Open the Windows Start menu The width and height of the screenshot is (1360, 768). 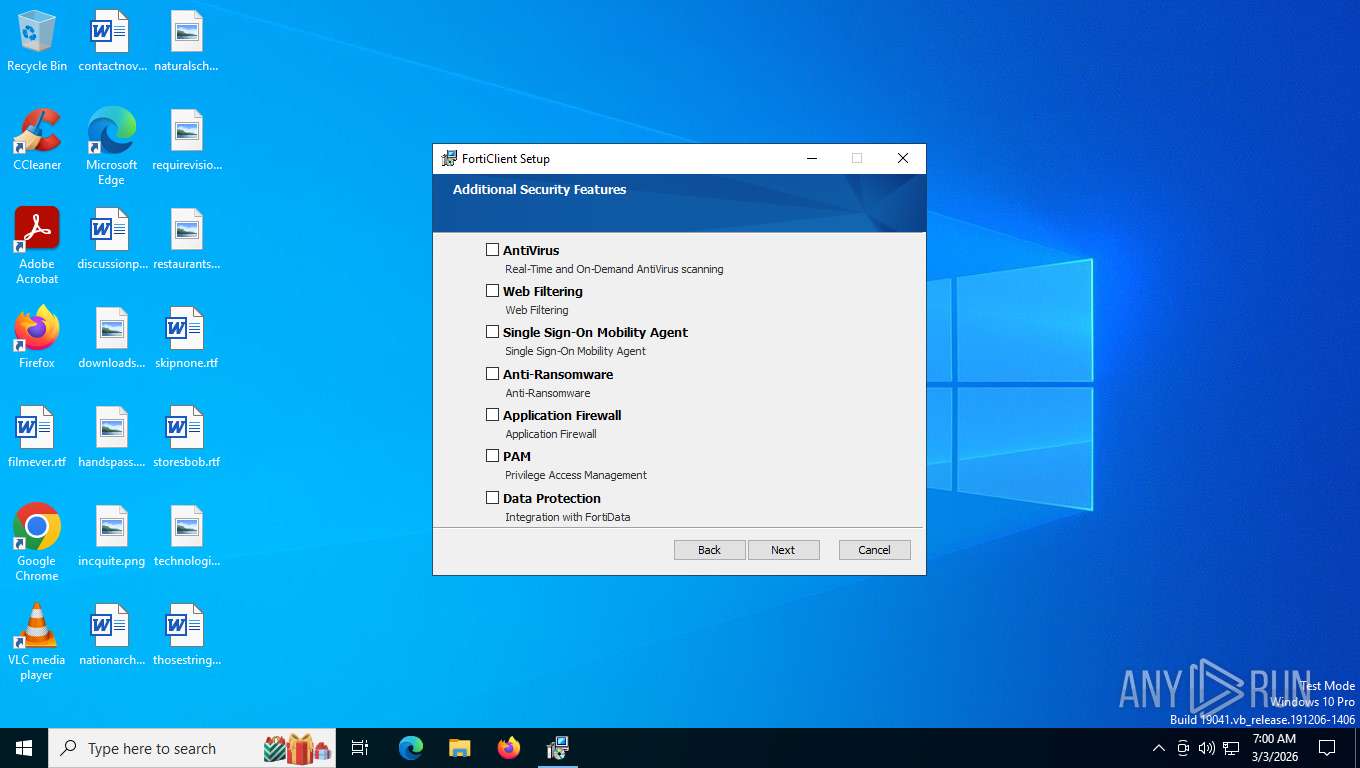[x=24, y=748]
